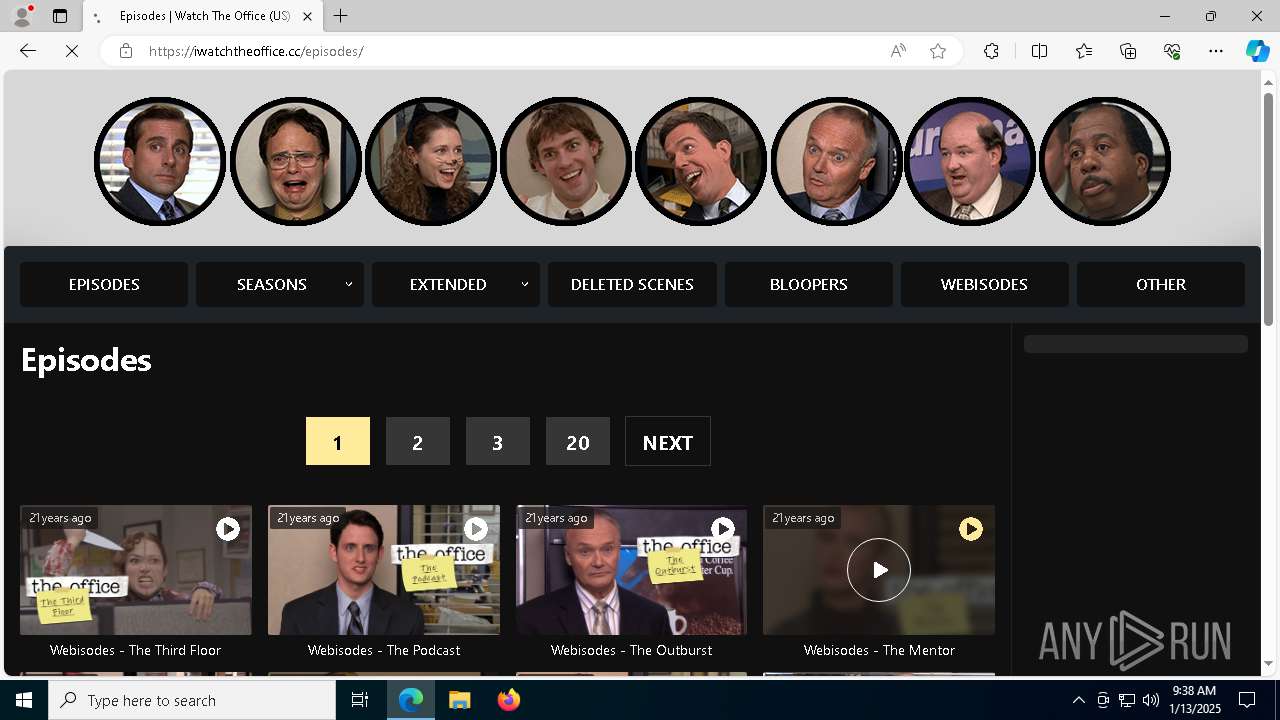
Task: Click the NEXT pagination button
Action: coord(668,441)
